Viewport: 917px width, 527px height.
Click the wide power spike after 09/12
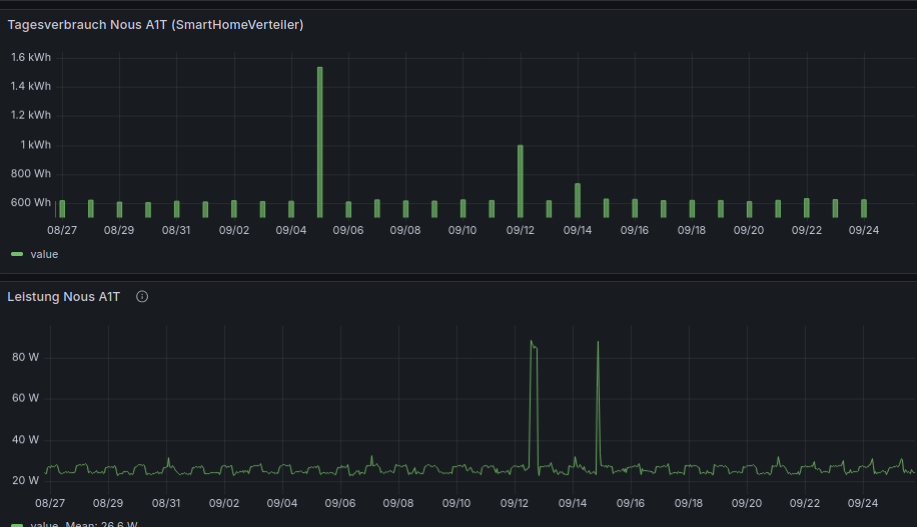click(x=533, y=400)
